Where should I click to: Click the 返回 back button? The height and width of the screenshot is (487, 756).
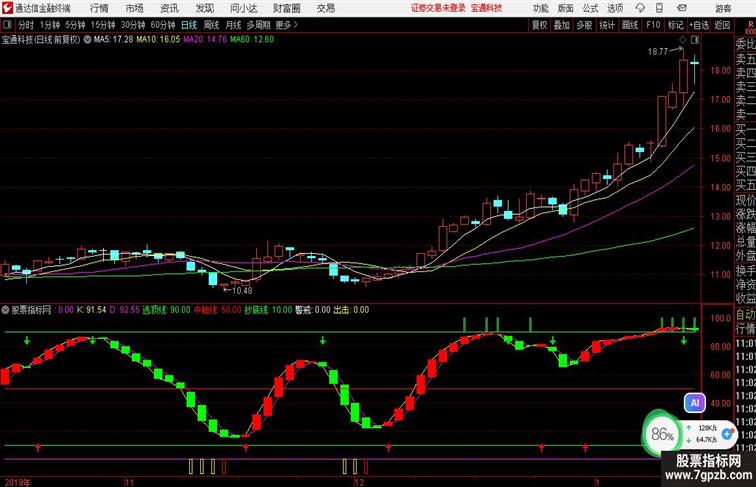click(722, 25)
